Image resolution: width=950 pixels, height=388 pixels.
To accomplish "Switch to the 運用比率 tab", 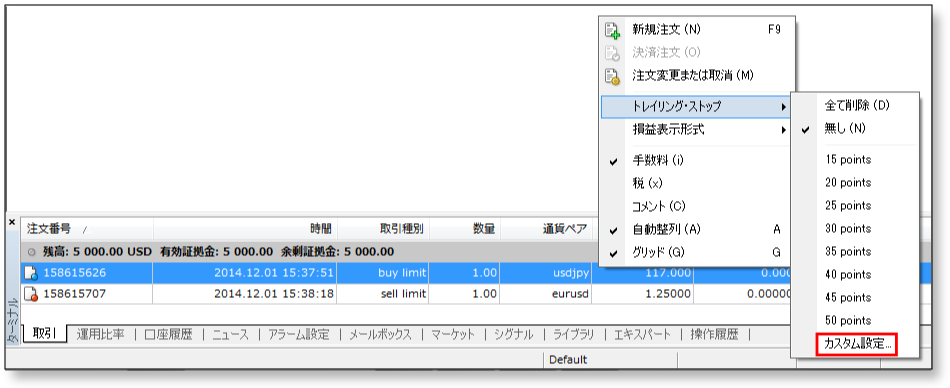I will click(101, 335).
